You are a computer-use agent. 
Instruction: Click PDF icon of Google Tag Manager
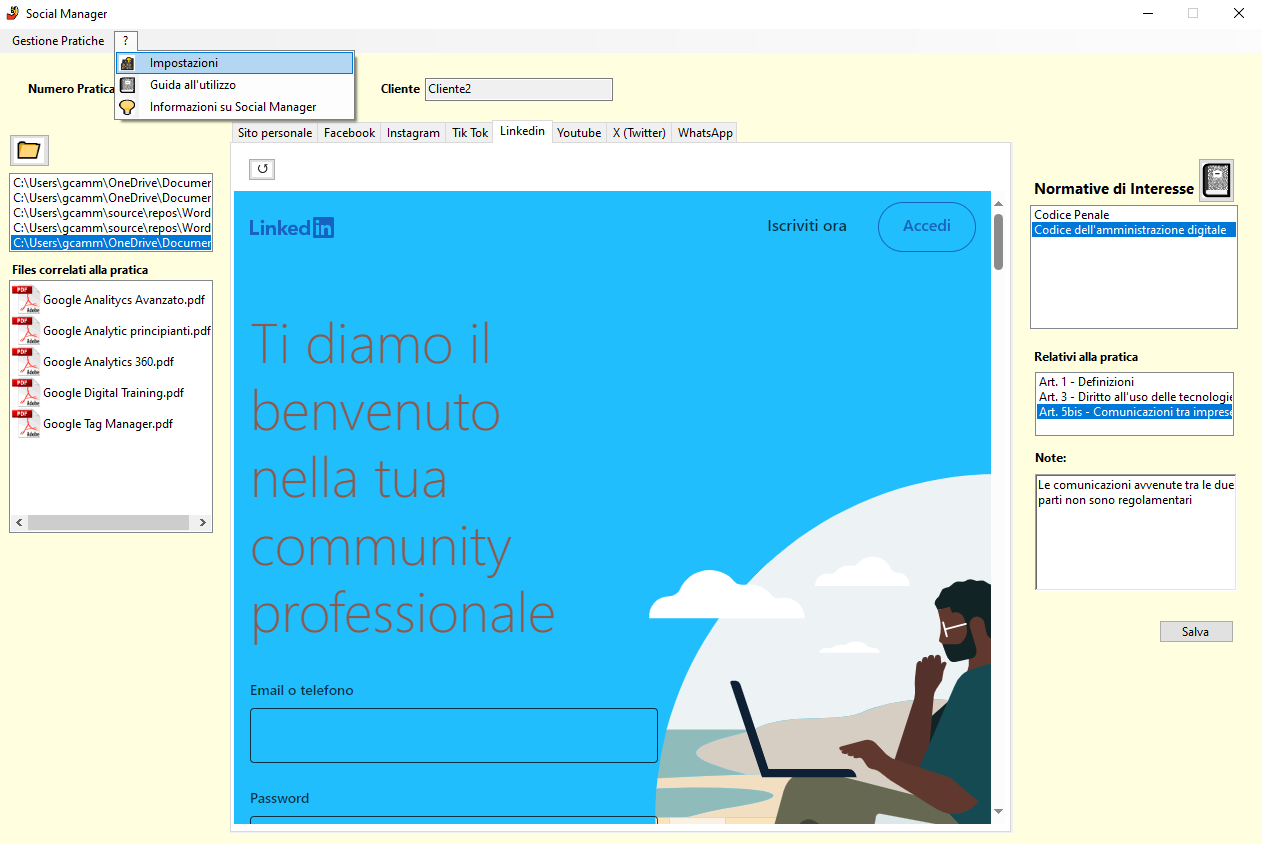pyautogui.click(x=26, y=423)
